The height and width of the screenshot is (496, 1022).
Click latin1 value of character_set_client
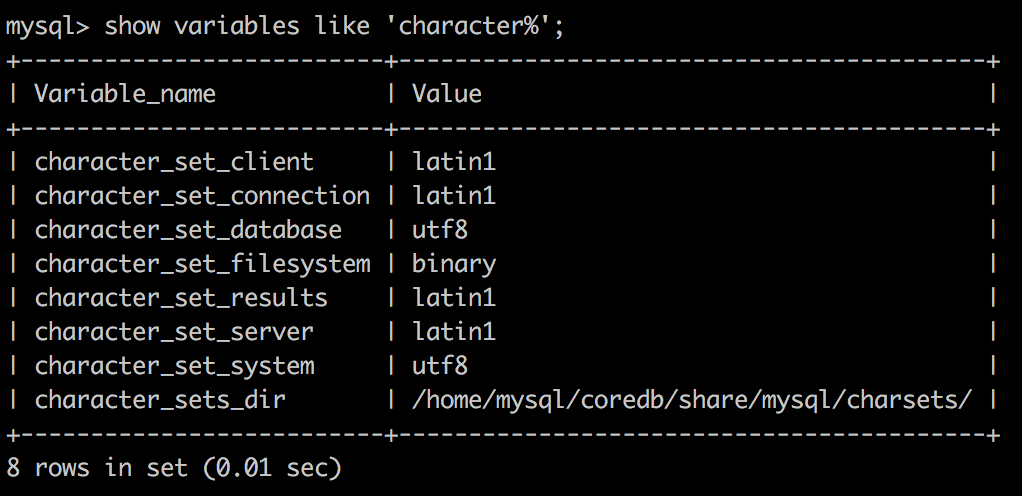pos(454,162)
